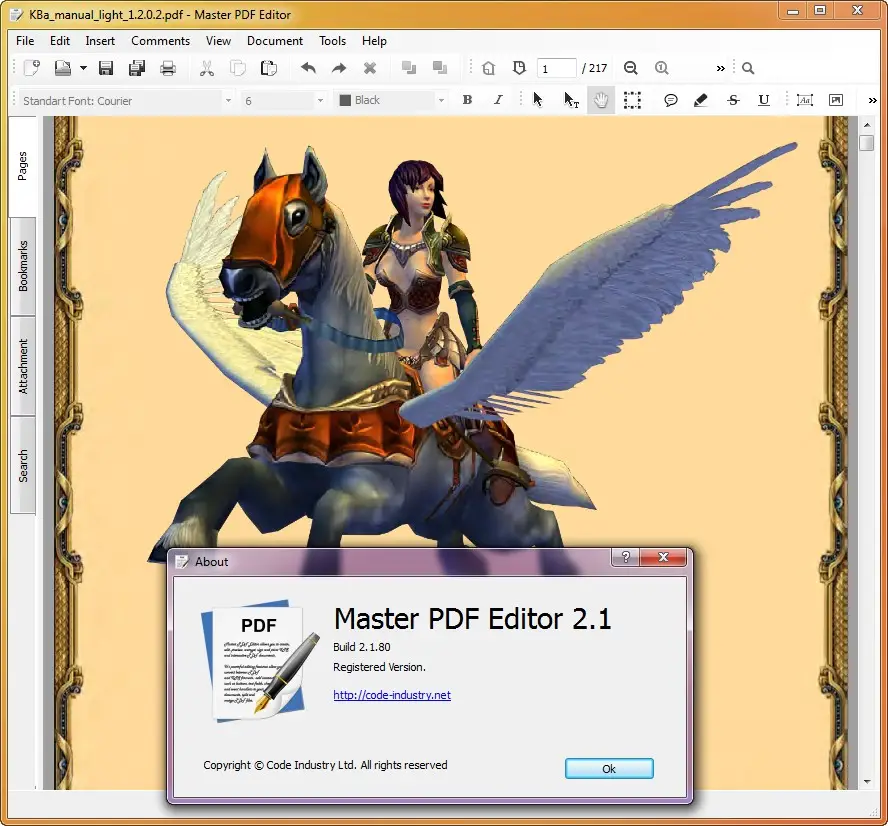Toggle italic formatting
This screenshot has height=826, width=888.
(x=498, y=100)
